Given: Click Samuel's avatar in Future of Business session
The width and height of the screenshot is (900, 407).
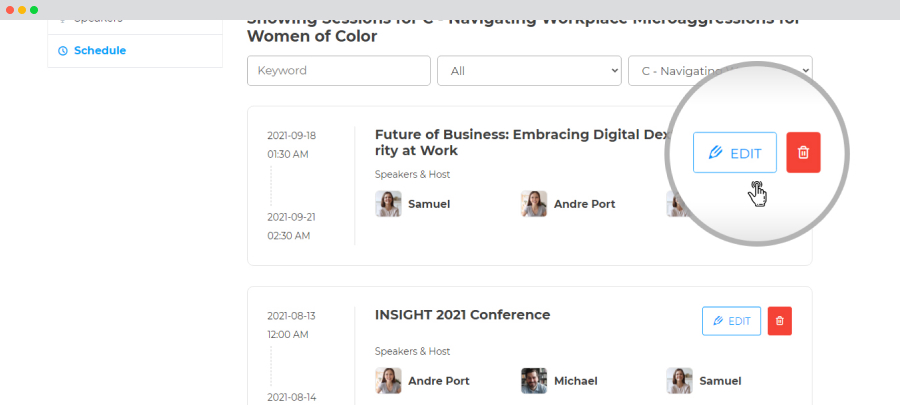Looking at the screenshot, I should tap(388, 204).
